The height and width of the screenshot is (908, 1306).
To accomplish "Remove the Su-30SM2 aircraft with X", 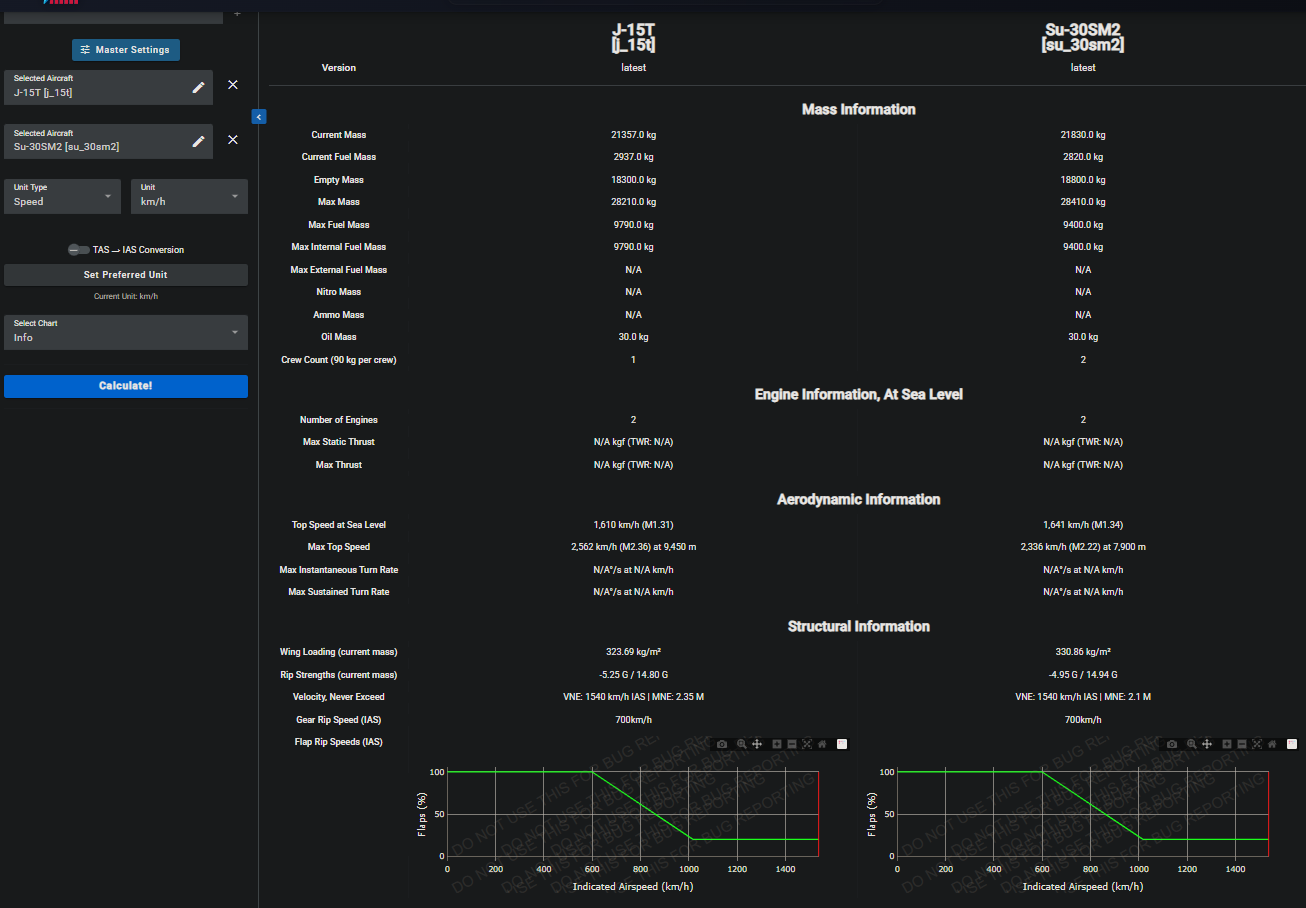I will [x=233, y=140].
